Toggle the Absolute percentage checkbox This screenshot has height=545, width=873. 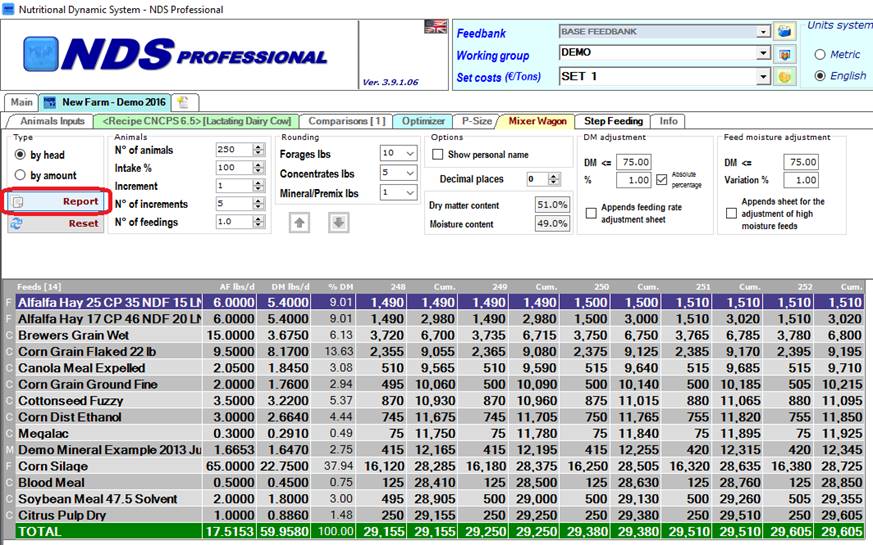coord(661,179)
